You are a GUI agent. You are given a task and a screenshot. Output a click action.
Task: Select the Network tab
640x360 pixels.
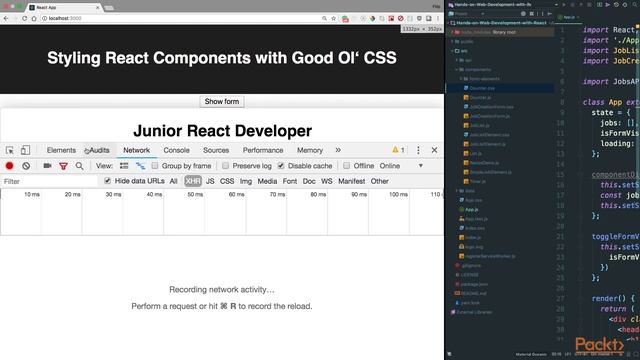137,150
